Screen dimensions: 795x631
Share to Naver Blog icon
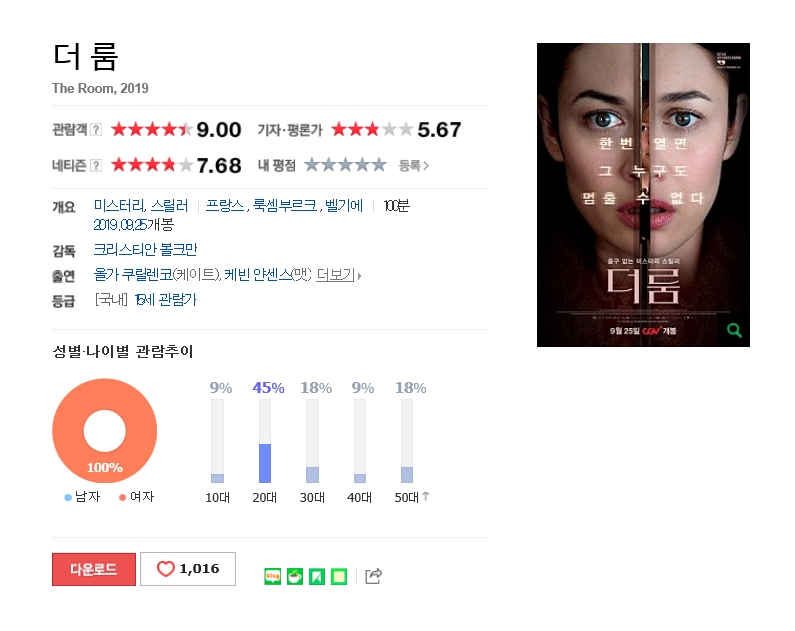click(272, 576)
